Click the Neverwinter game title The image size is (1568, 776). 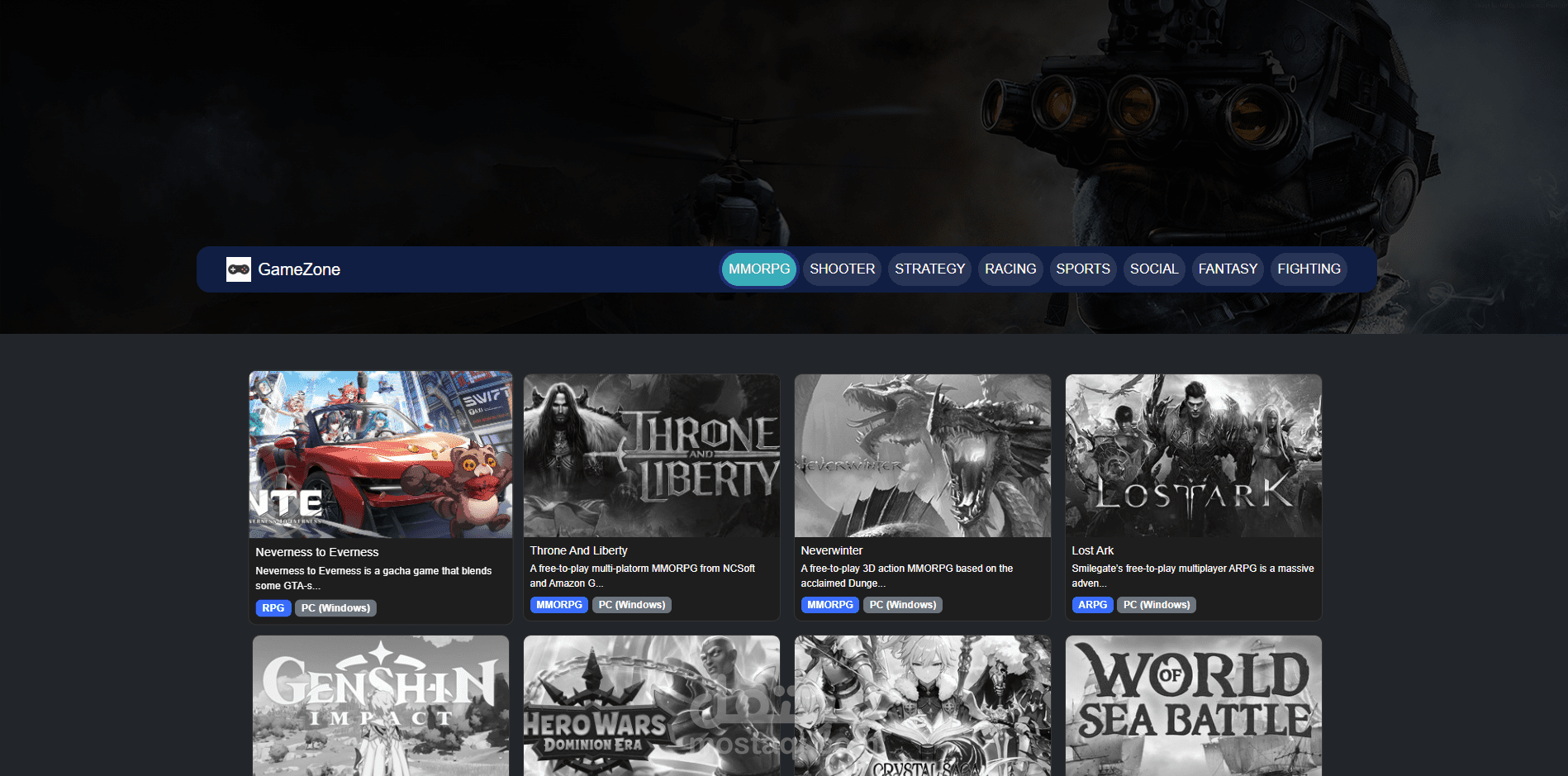831,550
